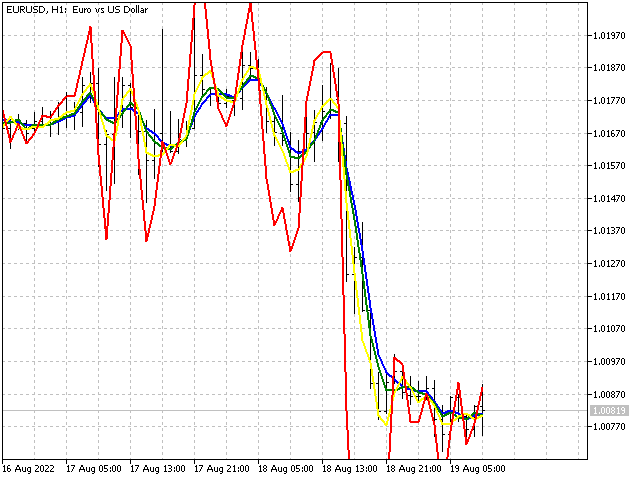Click the 1.00870 price axis label

[609, 395]
